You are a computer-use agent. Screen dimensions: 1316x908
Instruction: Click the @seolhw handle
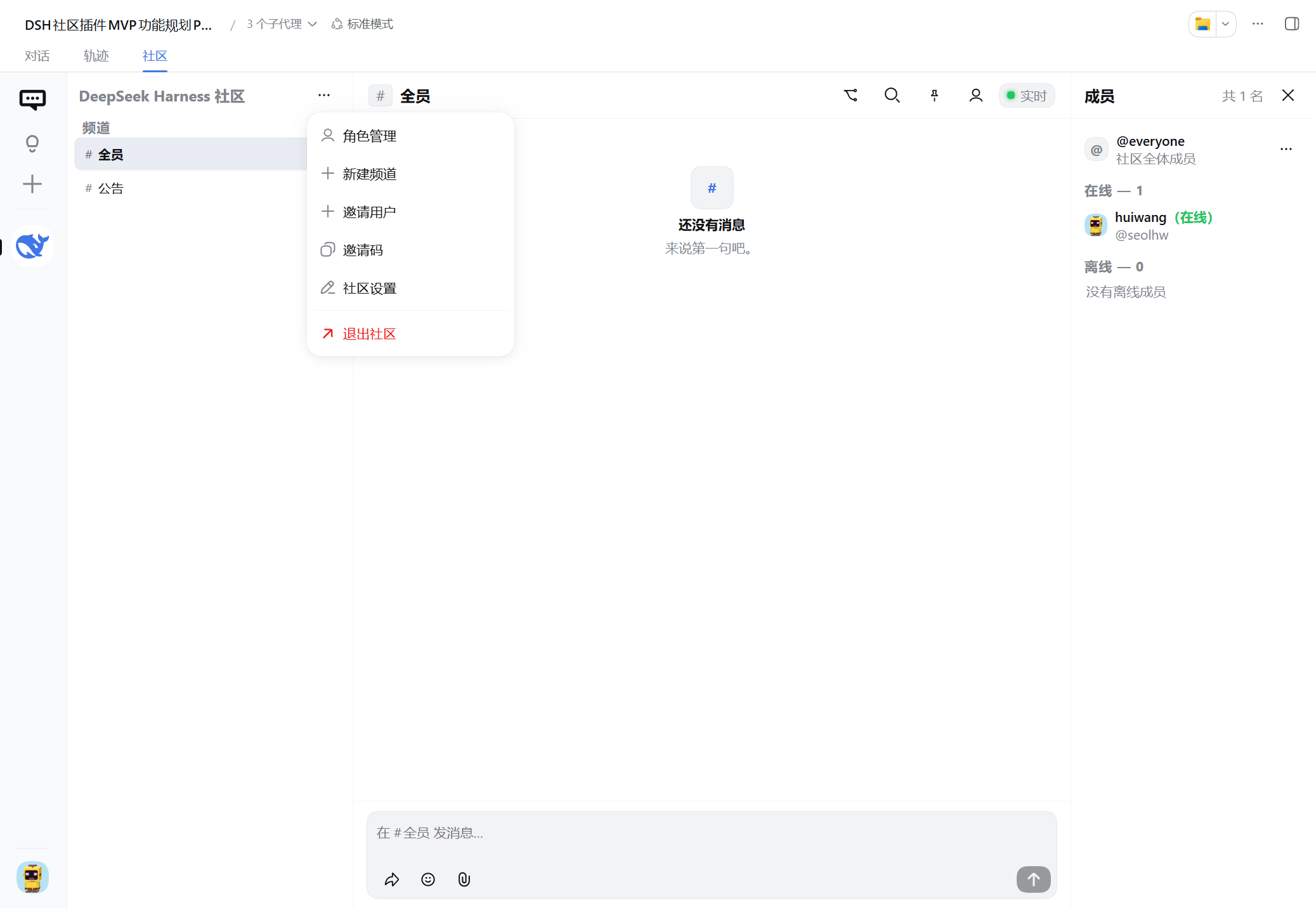pos(1142,235)
